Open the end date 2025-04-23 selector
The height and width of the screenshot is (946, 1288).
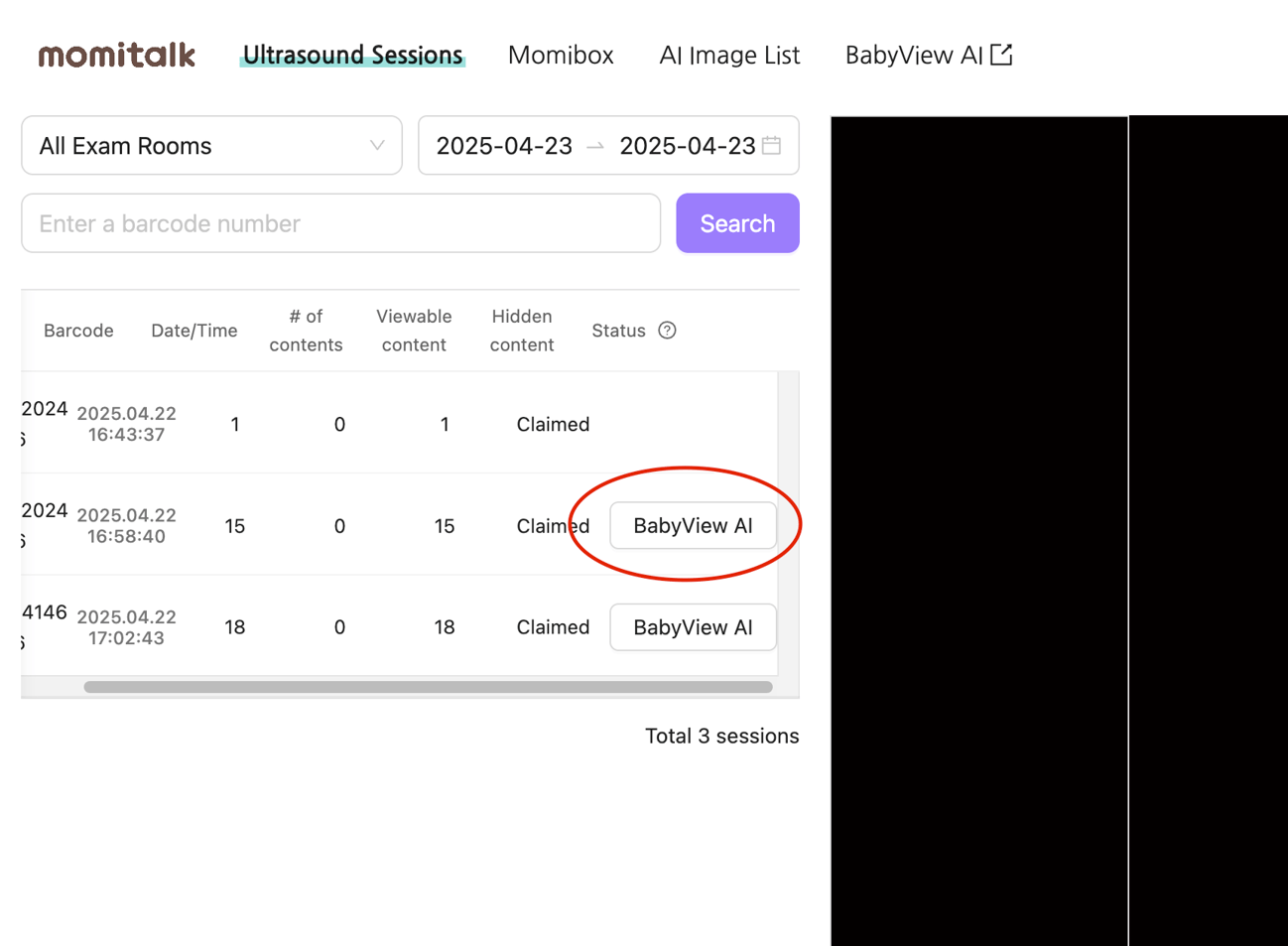(686, 145)
